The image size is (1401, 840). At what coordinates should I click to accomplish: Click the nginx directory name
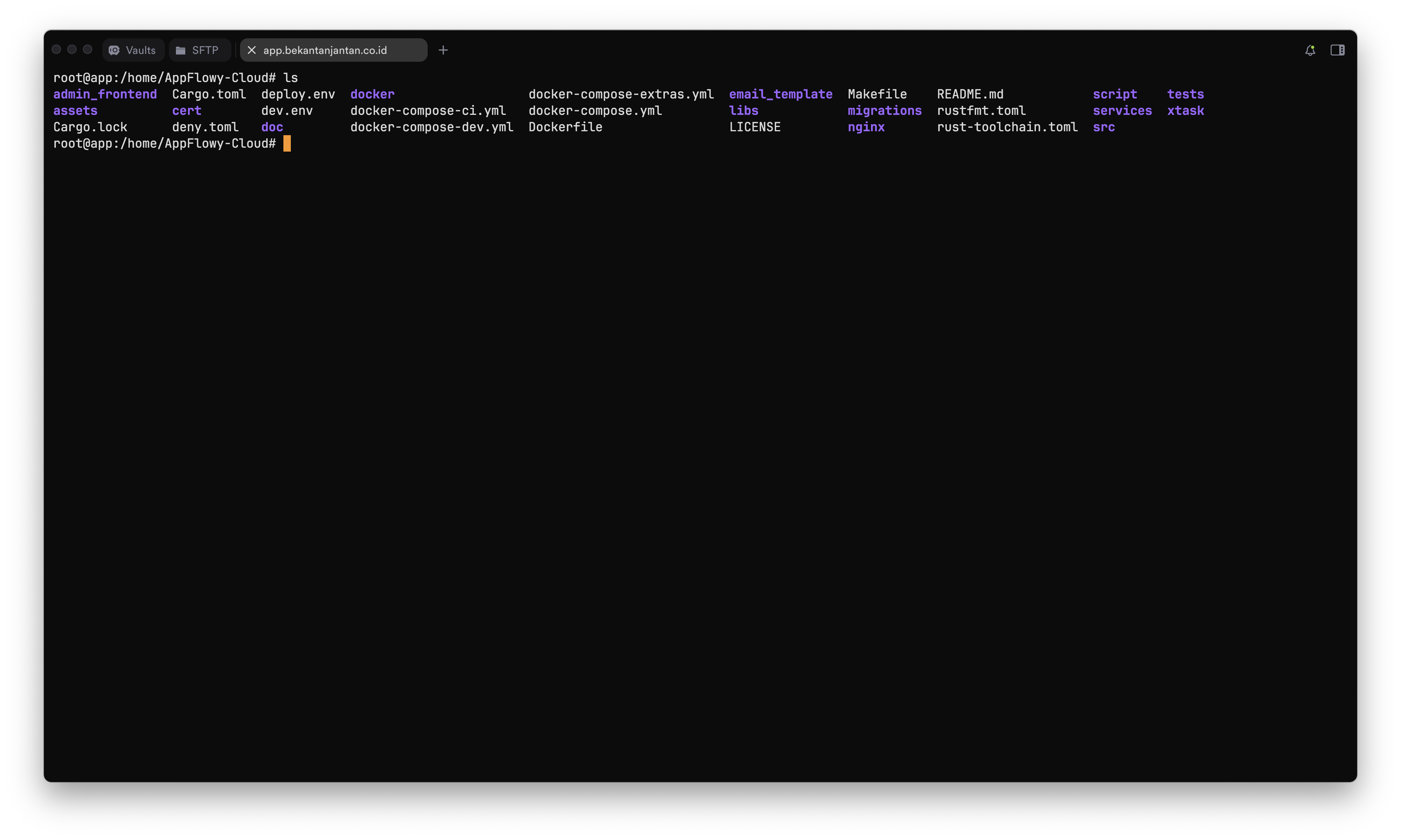(x=866, y=127)
